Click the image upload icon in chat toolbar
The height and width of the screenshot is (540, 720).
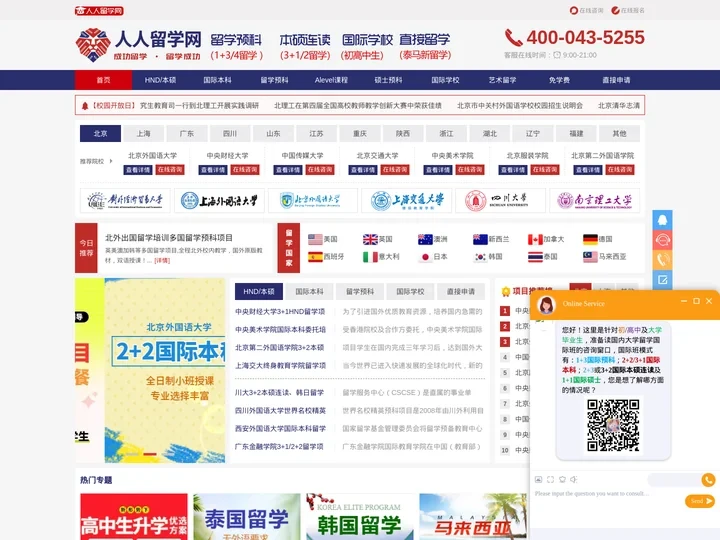(538, 479)
